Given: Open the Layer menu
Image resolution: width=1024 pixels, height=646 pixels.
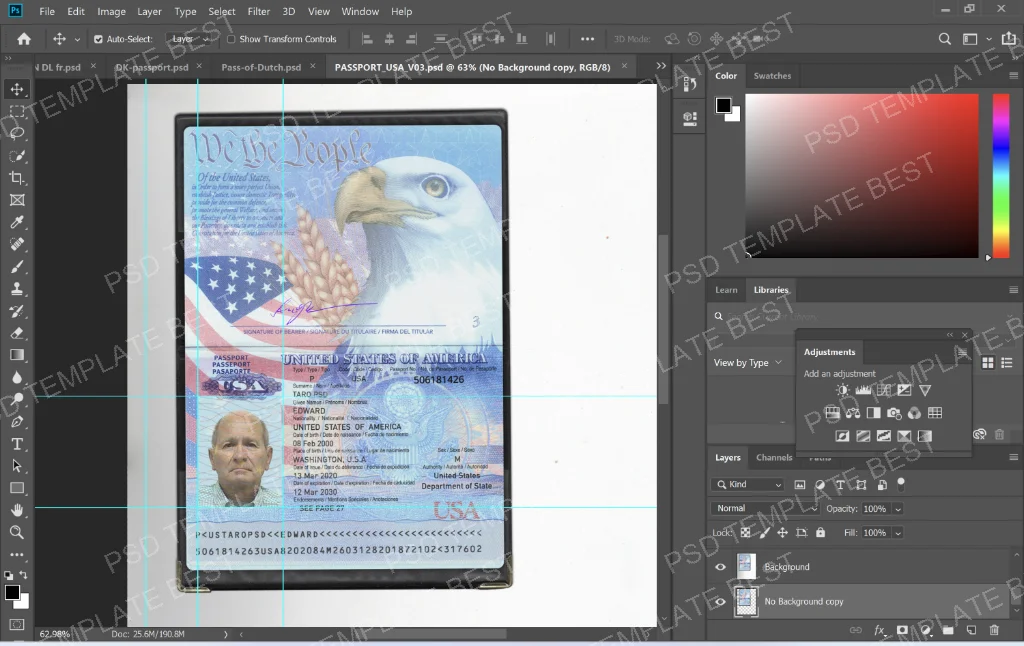Looking at the screenshot, I should pos(149,11).
